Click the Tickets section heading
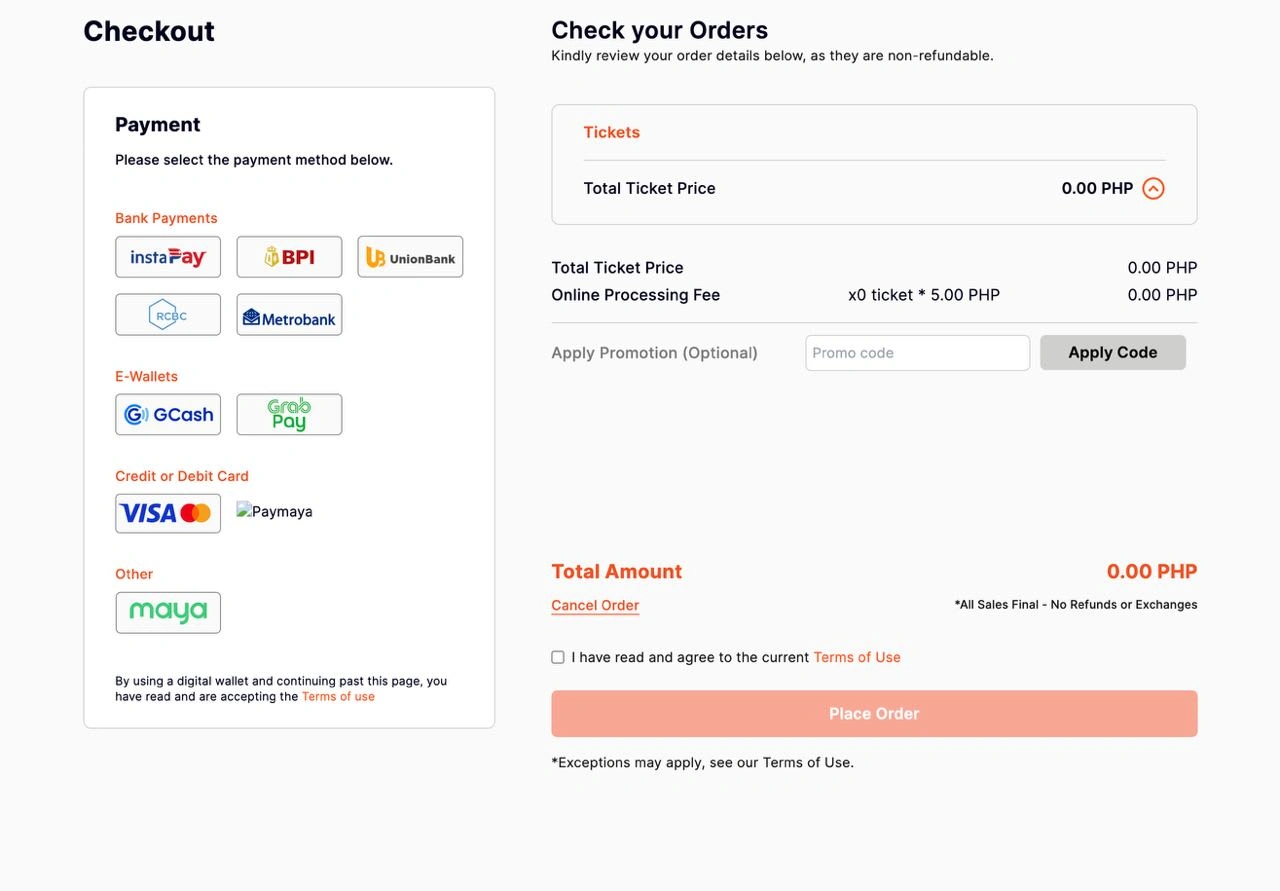Viewport: 1280px width, 891px height. click(x=612, y=132)
